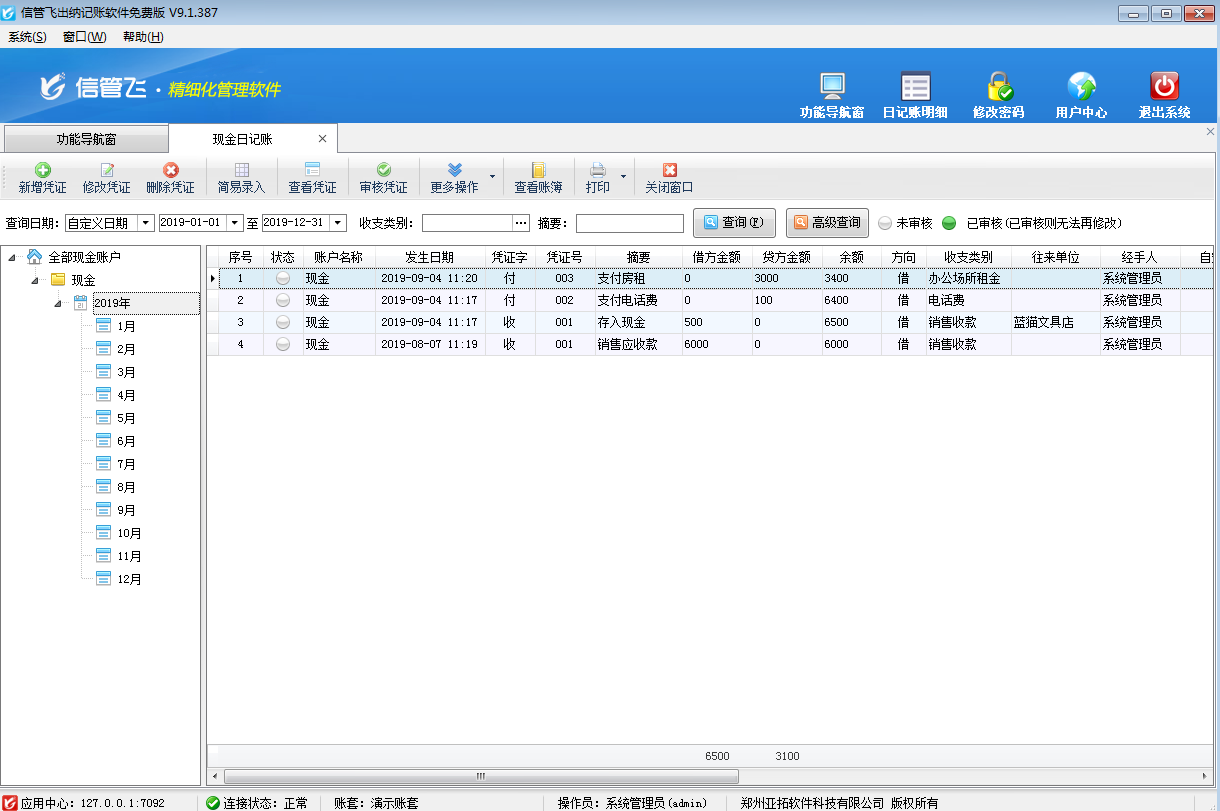The image size is (1220, 811).
Task: Open 日记账明细 from the top banner
Action: tap(914, 93)
